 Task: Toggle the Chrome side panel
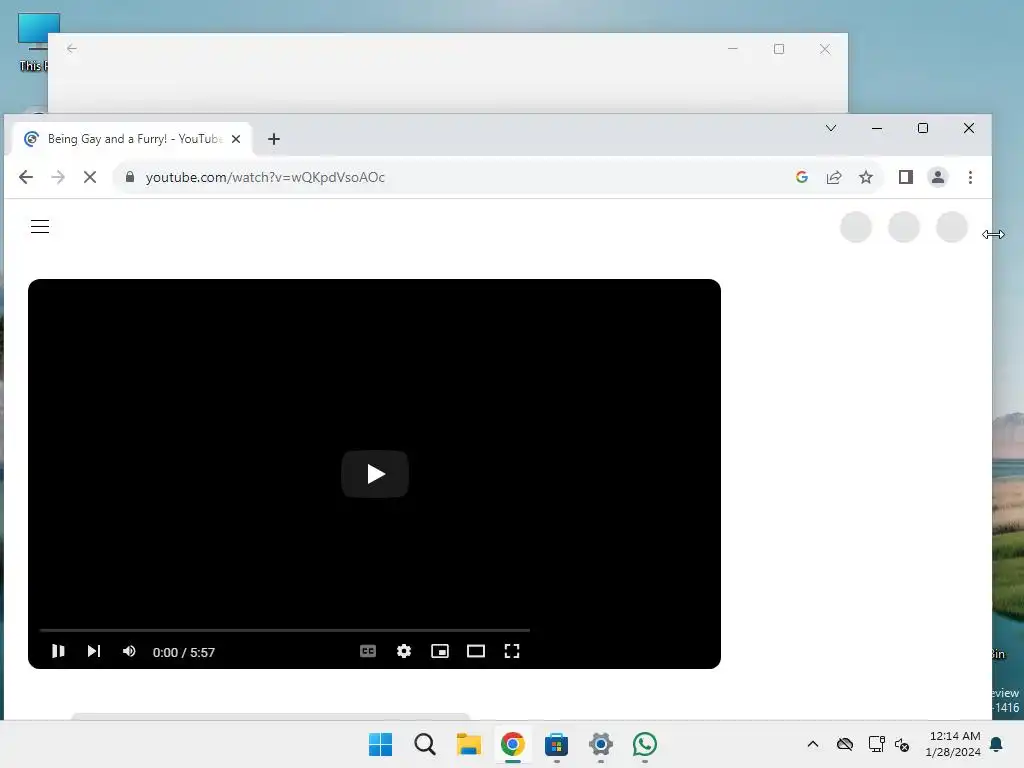(906, 177)
